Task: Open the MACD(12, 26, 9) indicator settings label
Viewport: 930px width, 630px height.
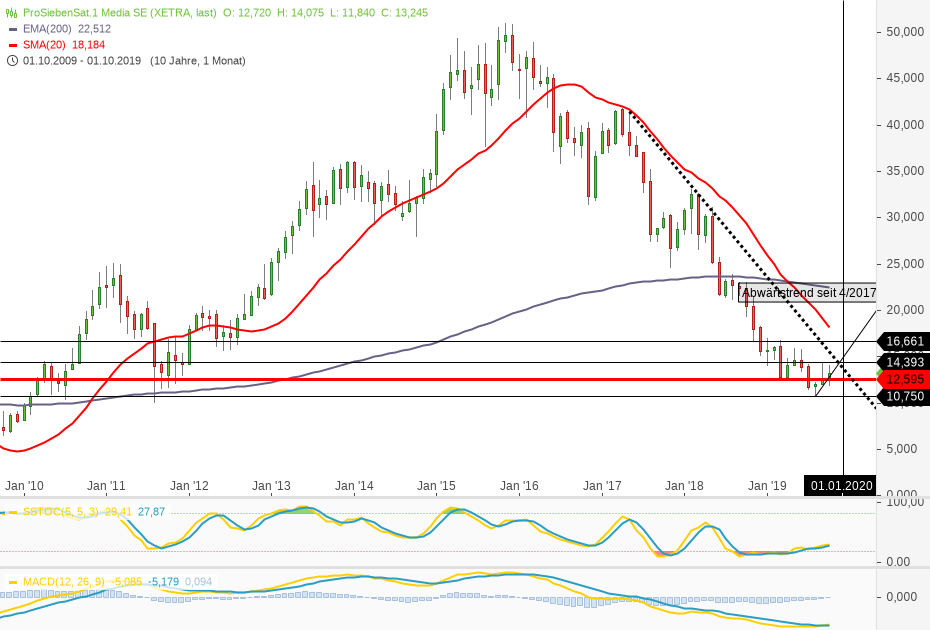Action: coord(64,582)
